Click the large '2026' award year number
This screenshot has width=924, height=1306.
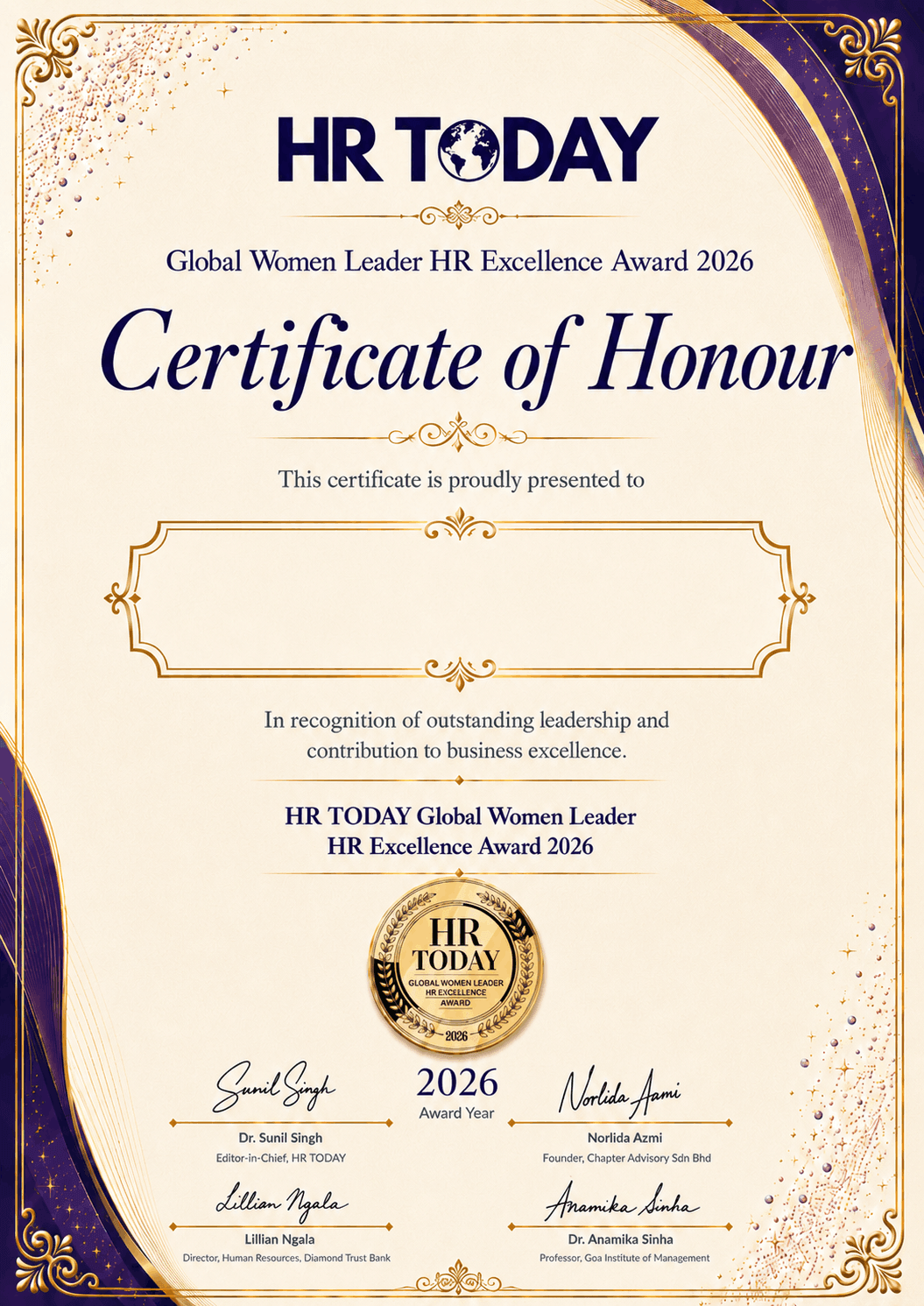(x=457, y=1084)
